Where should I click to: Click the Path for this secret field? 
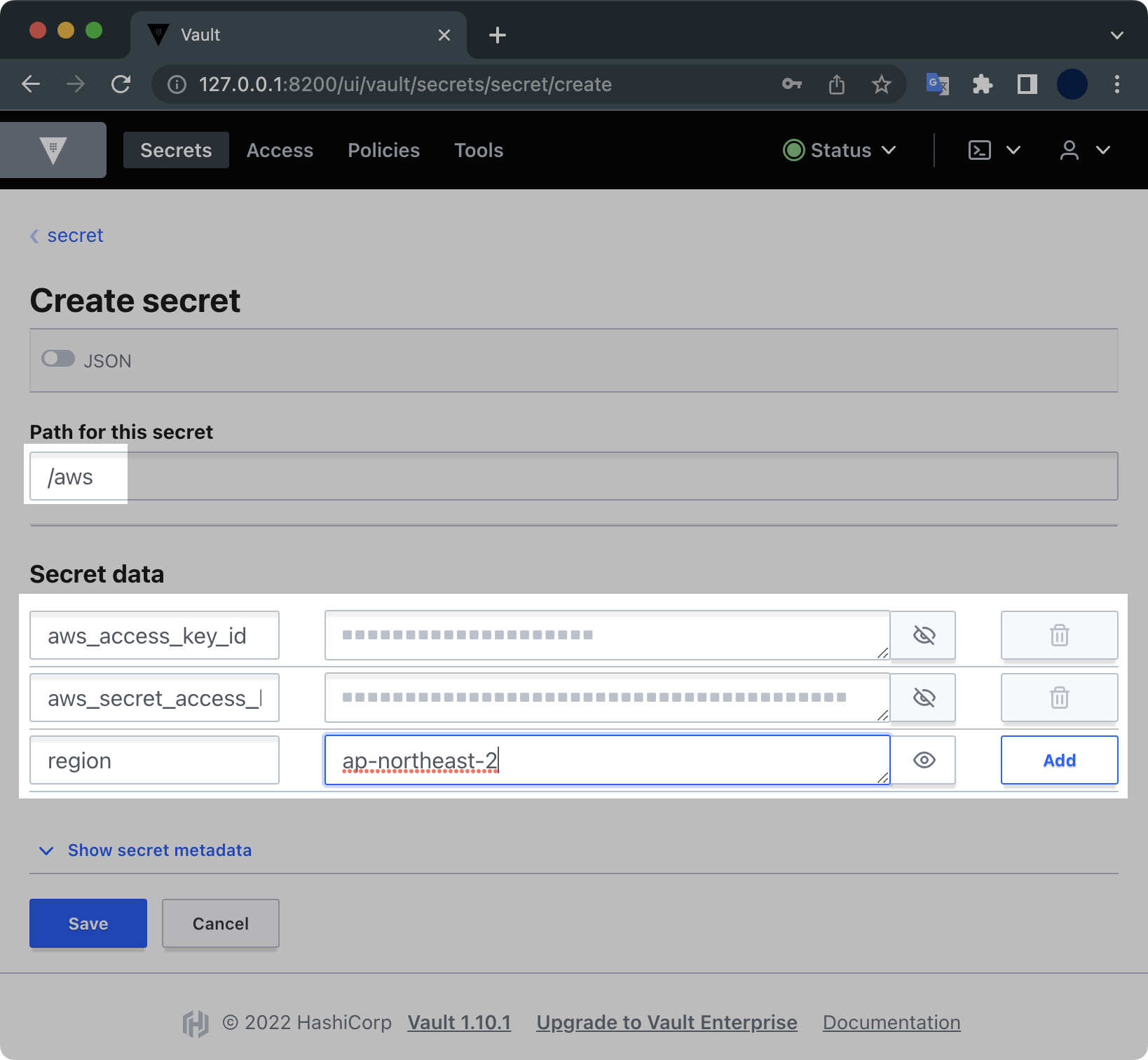[x=573, y=477]
